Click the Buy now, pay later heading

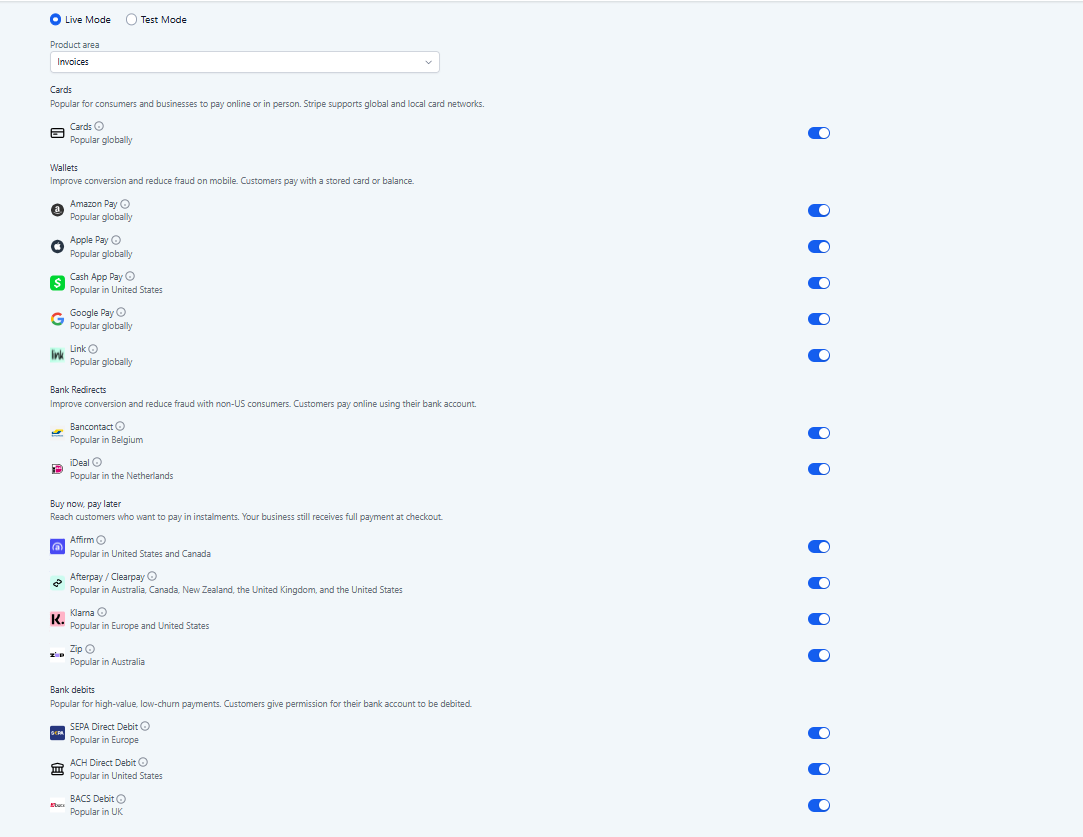pos(85,504)
